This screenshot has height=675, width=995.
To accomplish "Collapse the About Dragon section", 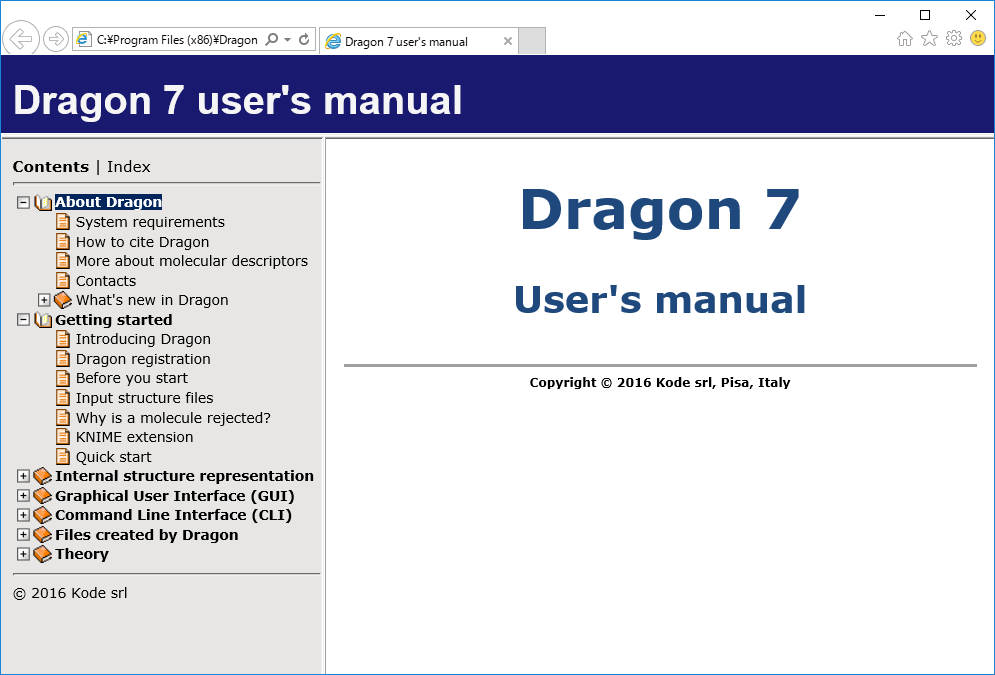I will click(x=23, y=202).
